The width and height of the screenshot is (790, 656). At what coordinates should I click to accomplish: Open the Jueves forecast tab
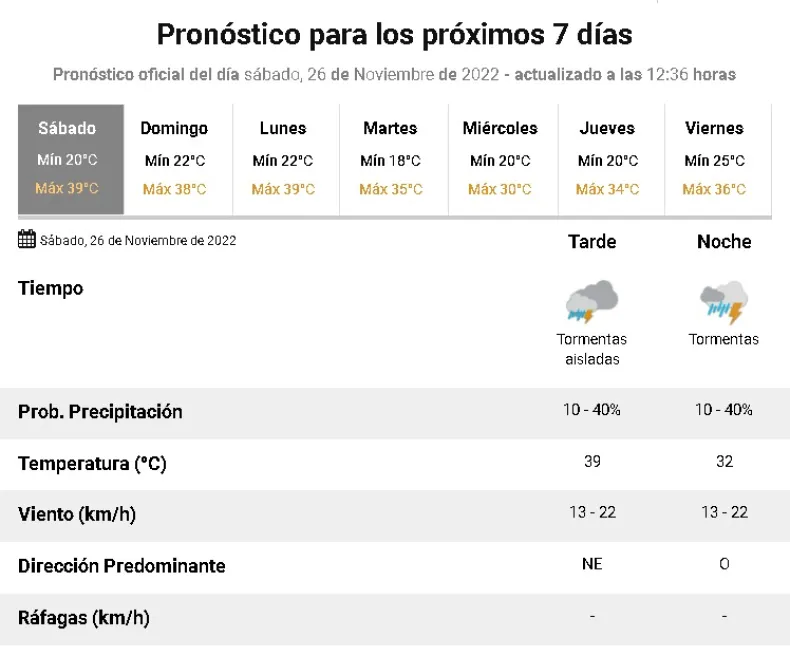point(607,159)
